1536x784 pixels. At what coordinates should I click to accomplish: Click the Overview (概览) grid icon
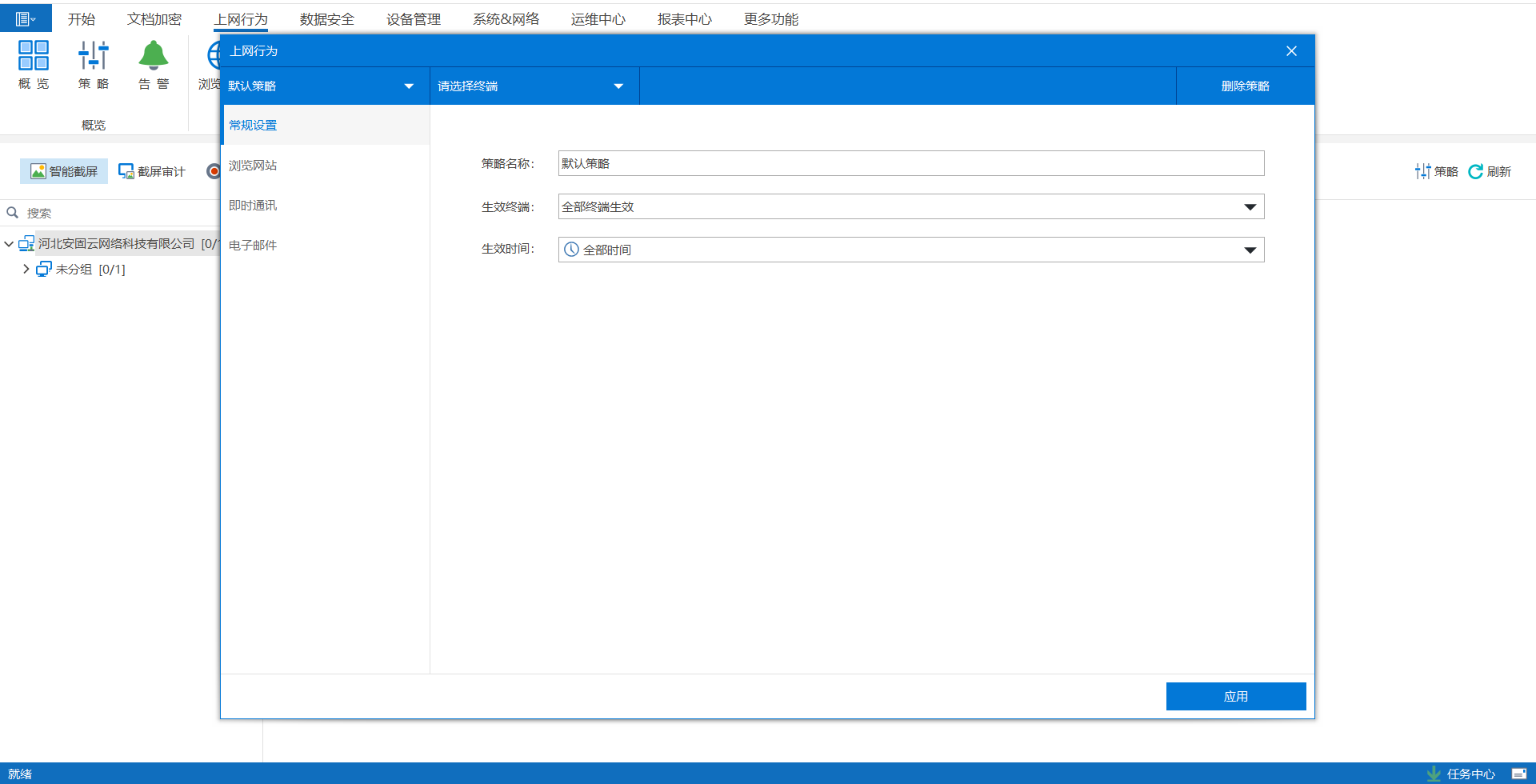(x=34, y=55)
